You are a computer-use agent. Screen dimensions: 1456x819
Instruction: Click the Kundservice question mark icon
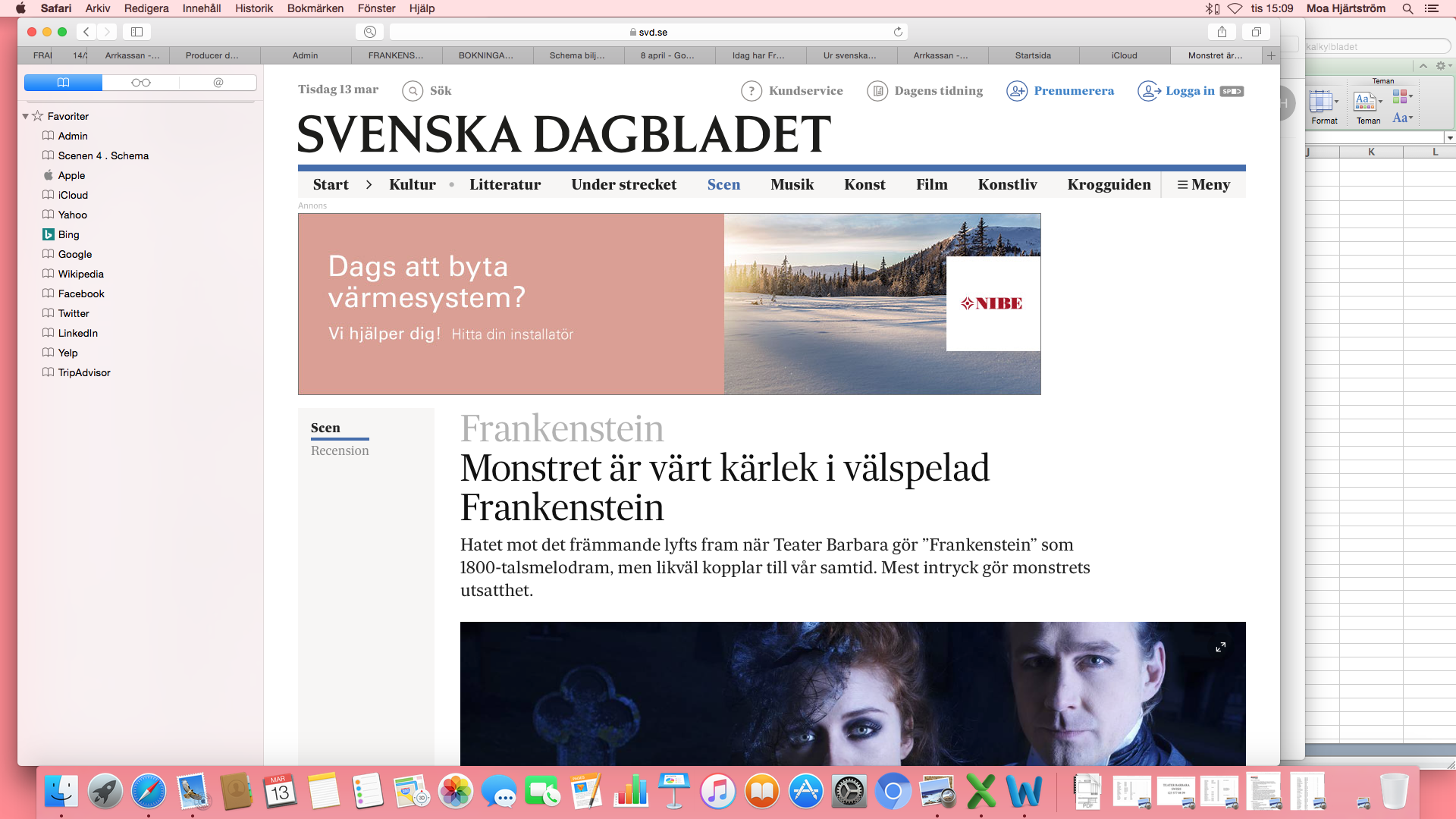[x=751, y=91]
